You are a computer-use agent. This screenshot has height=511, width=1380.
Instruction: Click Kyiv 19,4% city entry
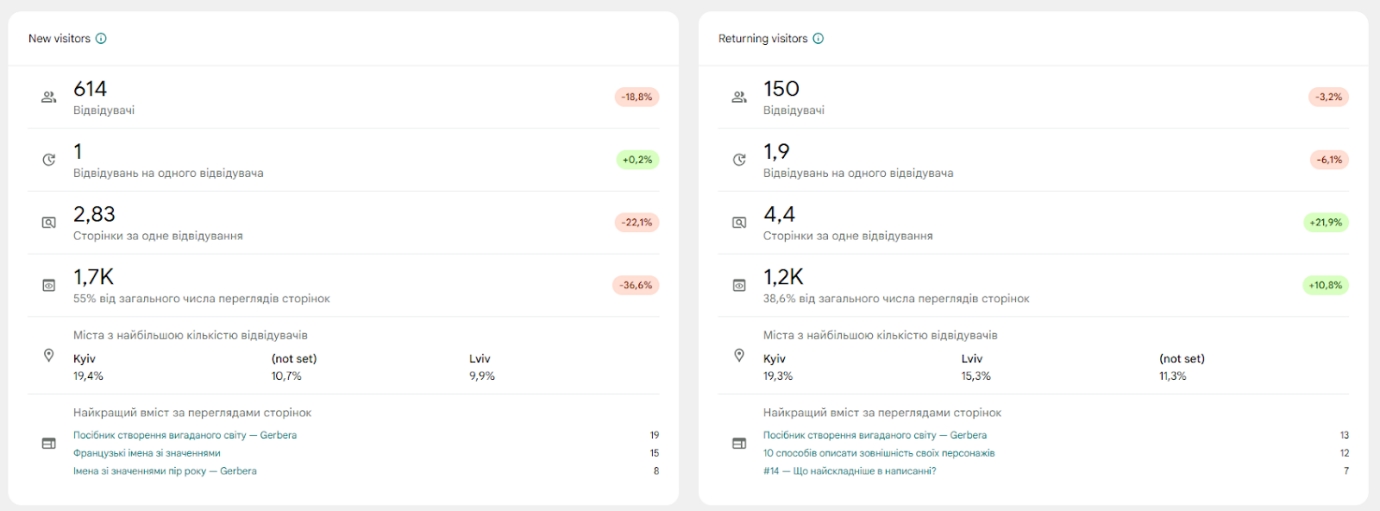(88, 367)
